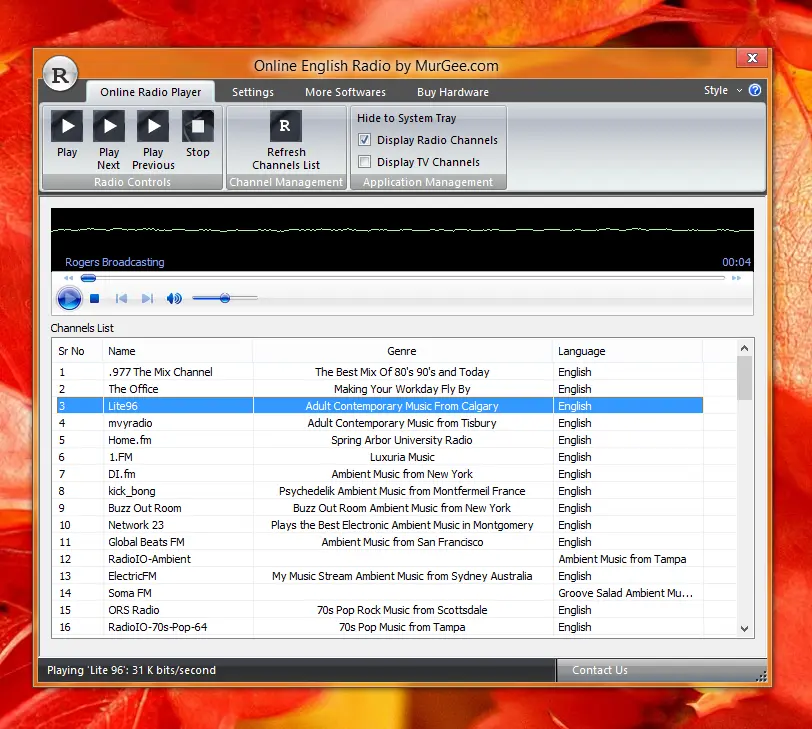Image resolution: width=812 pixels, height=729 pixels.
Task: Click the channels list scrollbar down arrow
Action: tap(744, 629)
